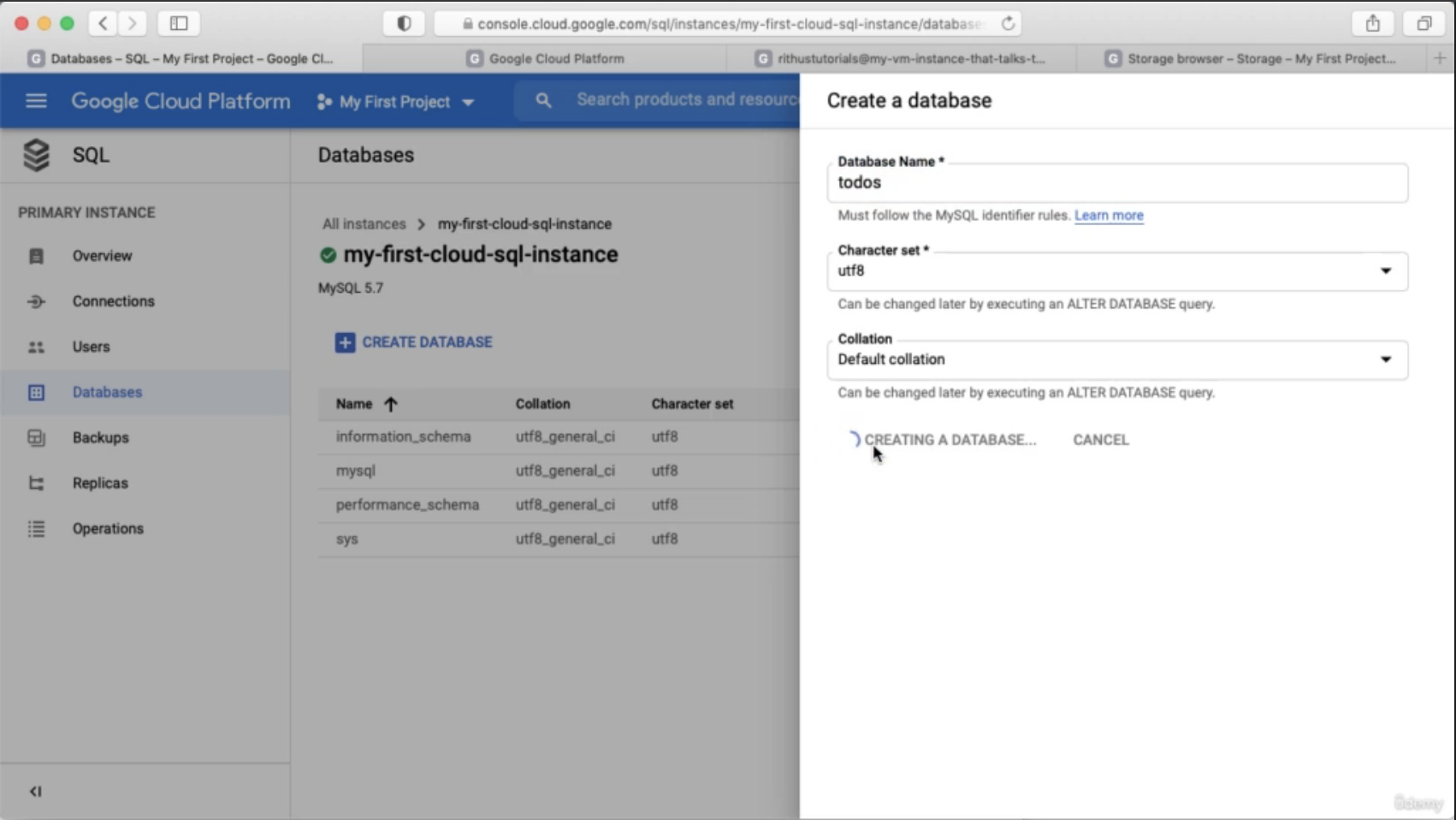Open Users in the SQL sidebar
This screenshot has height=820, width=1456.
[x=145, y=347]
